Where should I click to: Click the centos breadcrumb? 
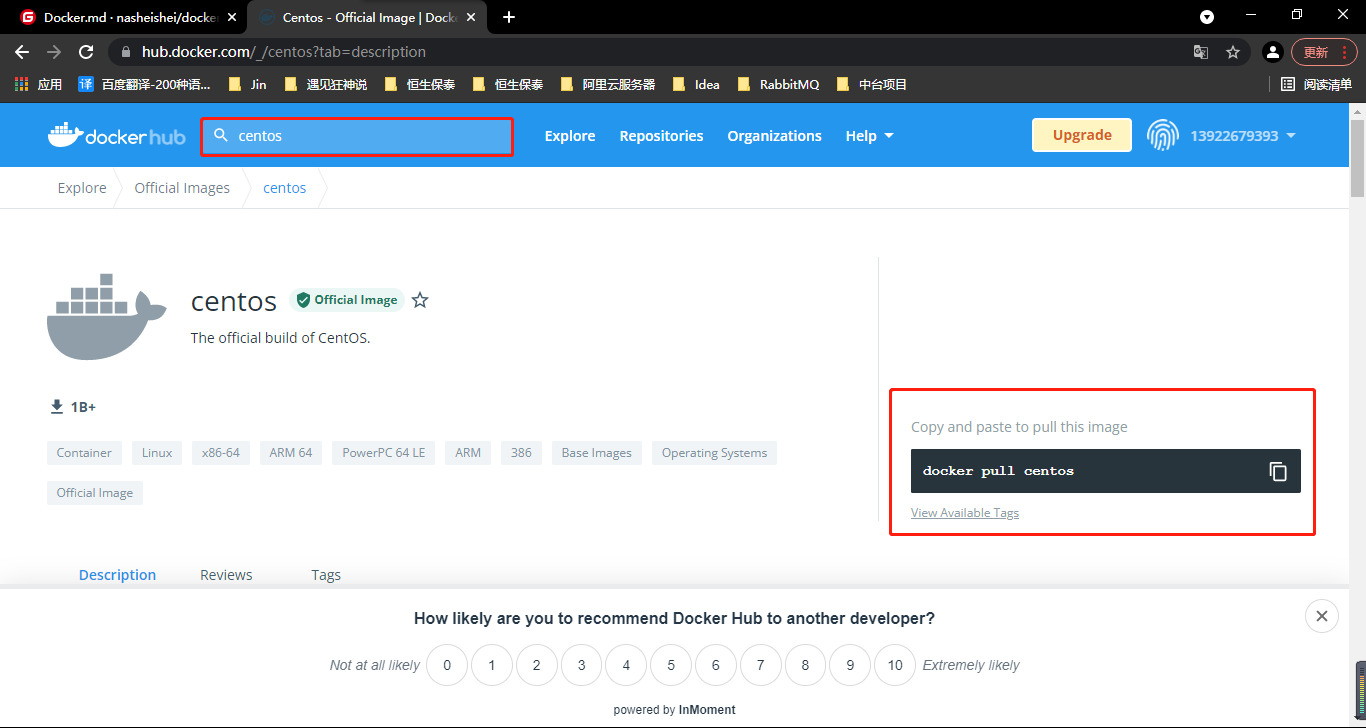(x=285, y=188)
